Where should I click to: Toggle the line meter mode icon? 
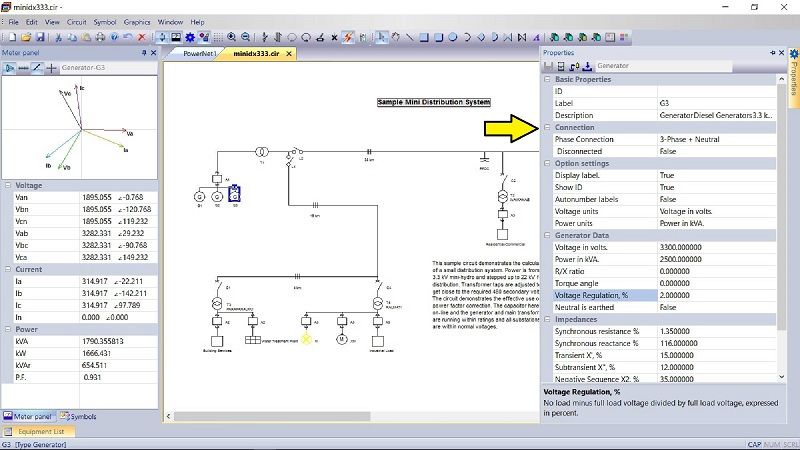tap(23, 67)
